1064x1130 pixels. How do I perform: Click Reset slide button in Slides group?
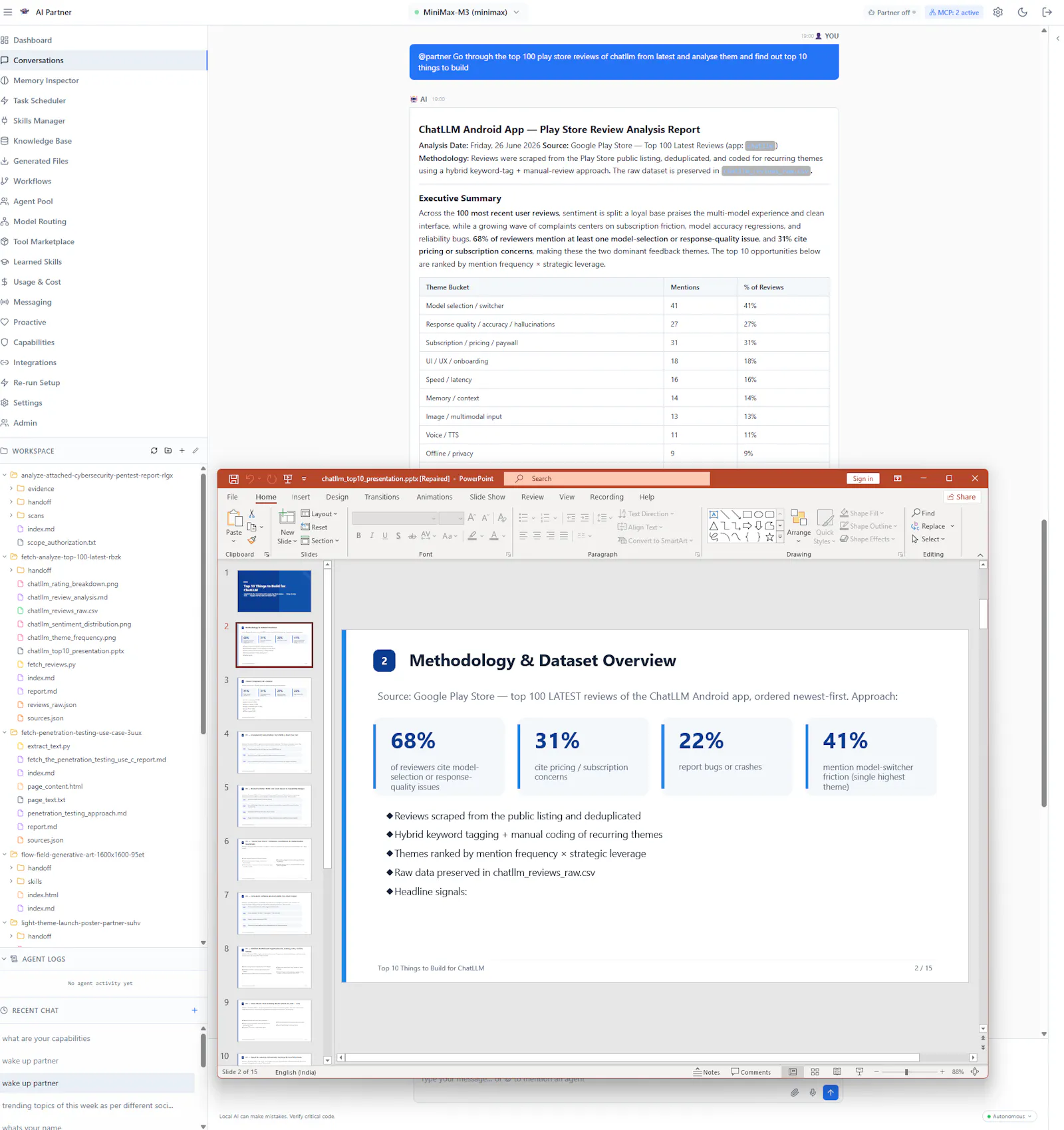[x=314, y=527]
